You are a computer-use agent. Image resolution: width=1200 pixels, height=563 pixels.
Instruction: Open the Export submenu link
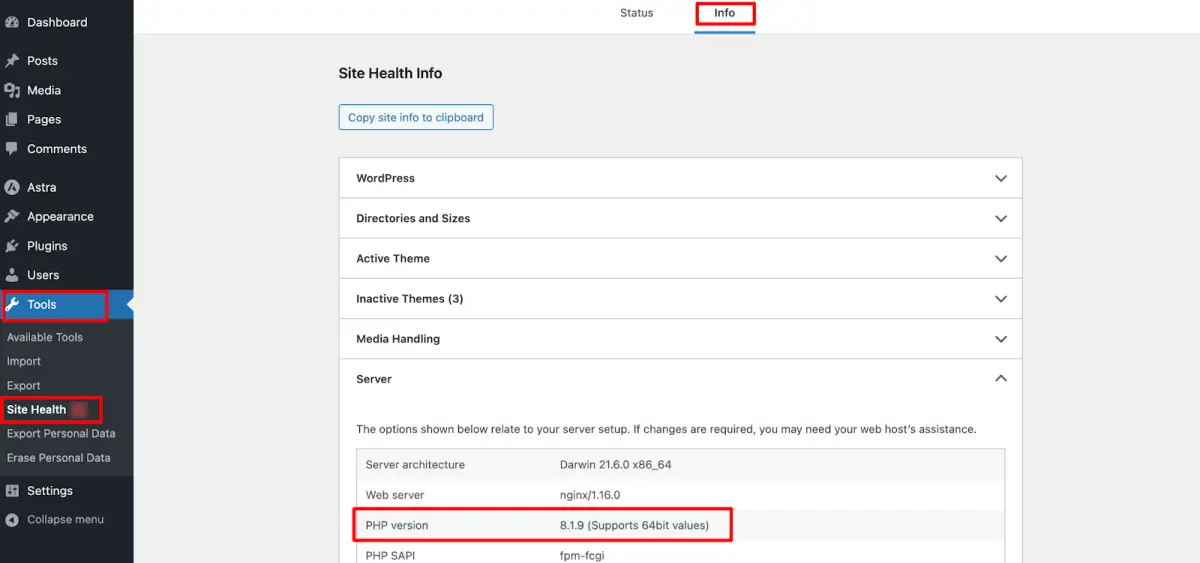24,385
